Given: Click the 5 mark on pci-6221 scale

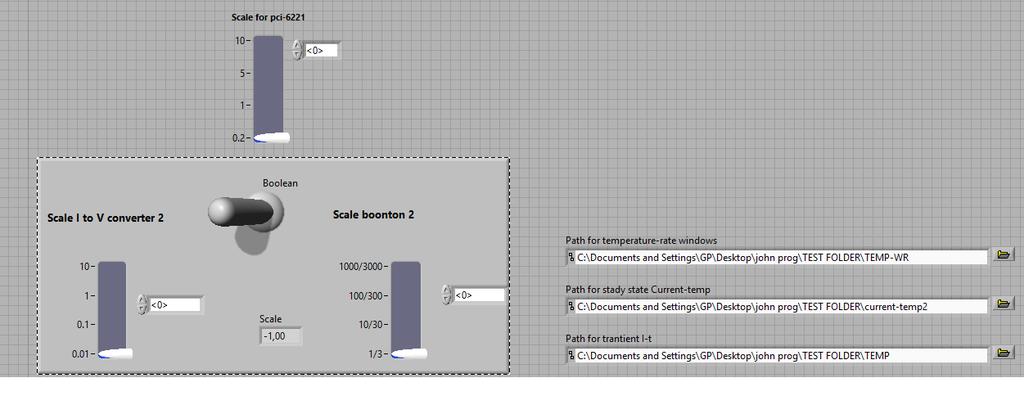Looking at the screenshot, I should 242,73.
